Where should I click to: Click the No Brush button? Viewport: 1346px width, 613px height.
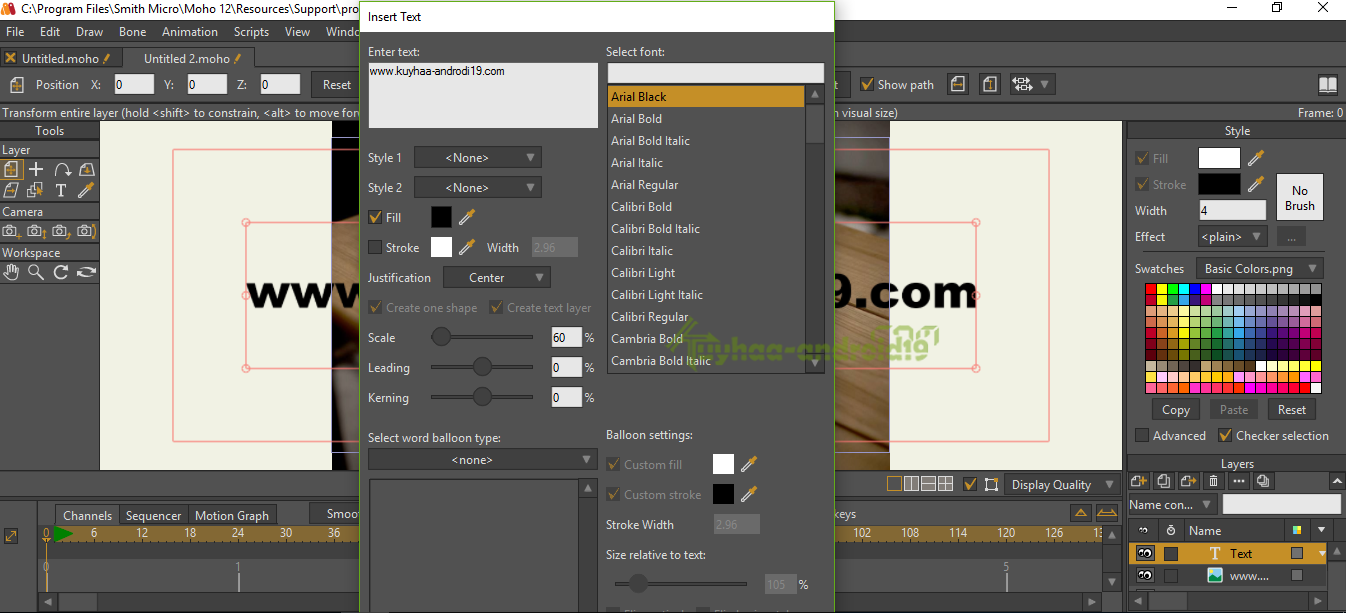(x=1300, y=197)
